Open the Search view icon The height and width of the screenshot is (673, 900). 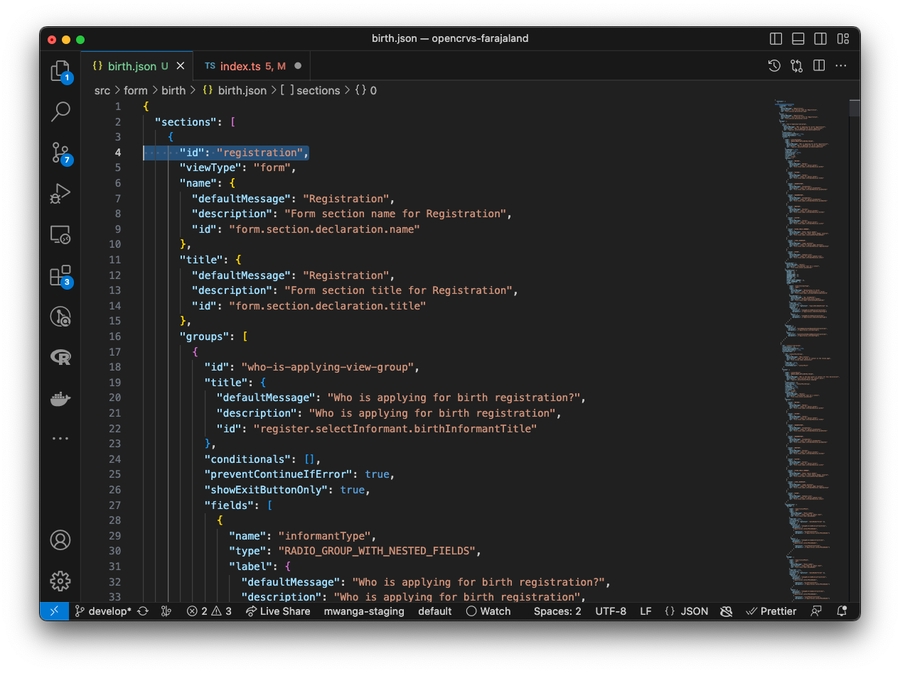pos(60,112)
